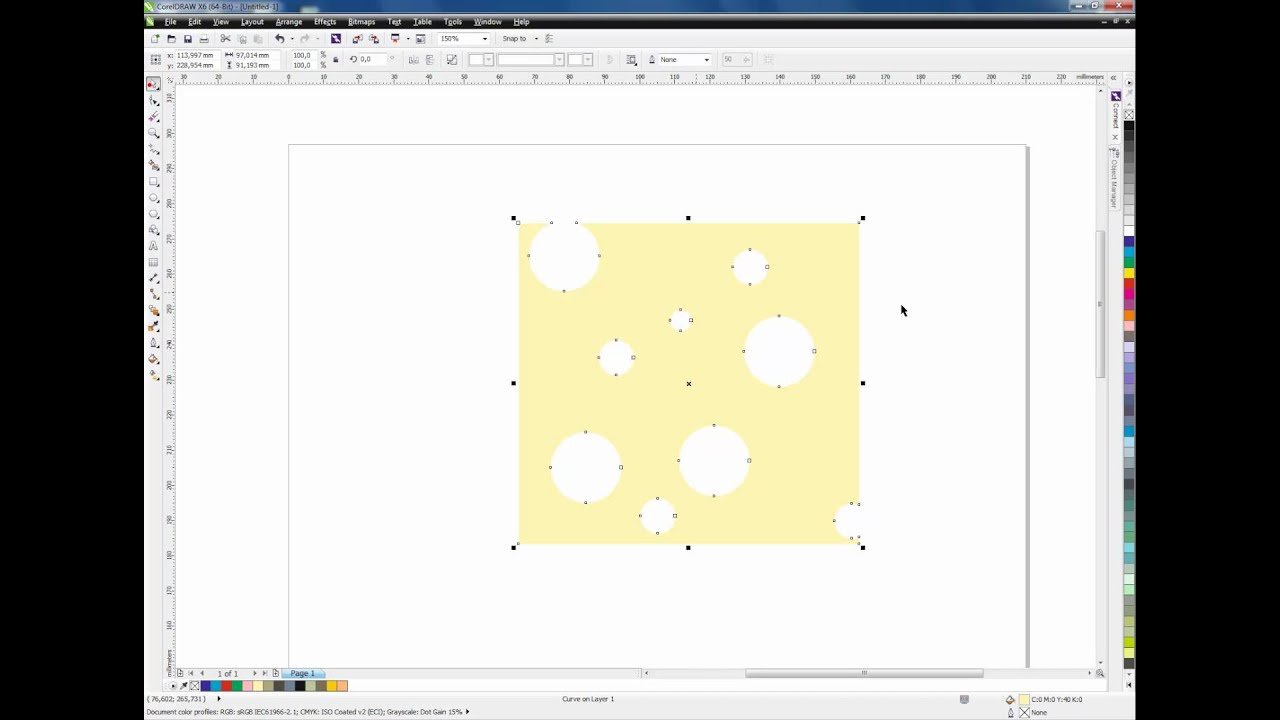Select the Text tool
Screen dimensions: 1280x720
(x=154, y=246)
